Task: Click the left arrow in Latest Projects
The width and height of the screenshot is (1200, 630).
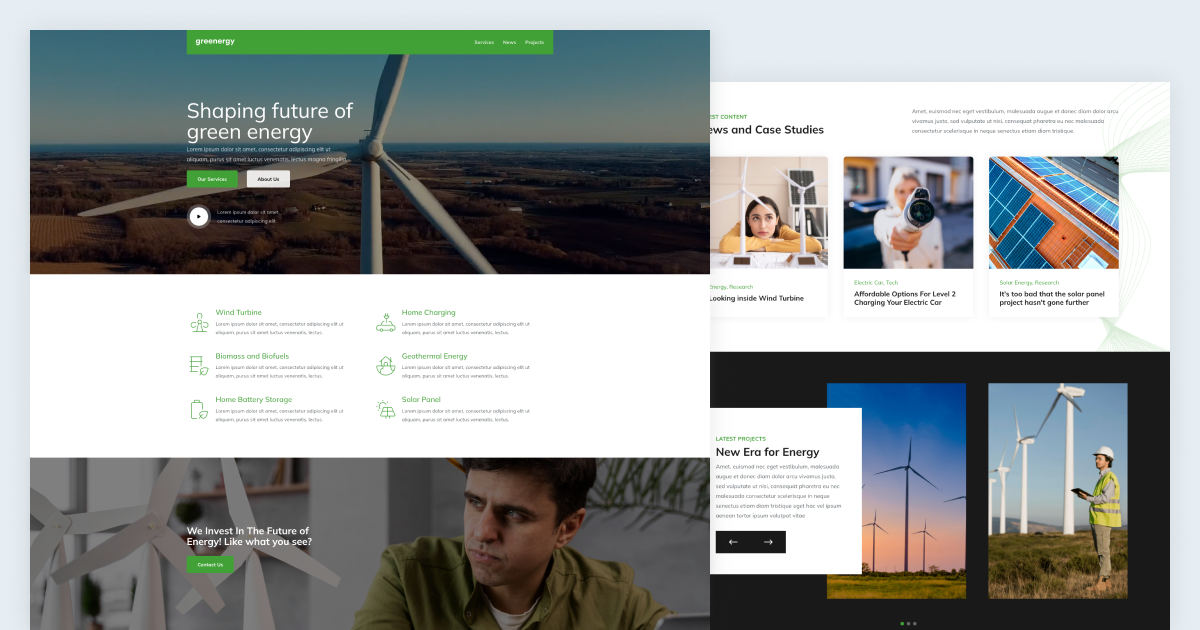Action: pyautogui.click(x=731, y=541)
